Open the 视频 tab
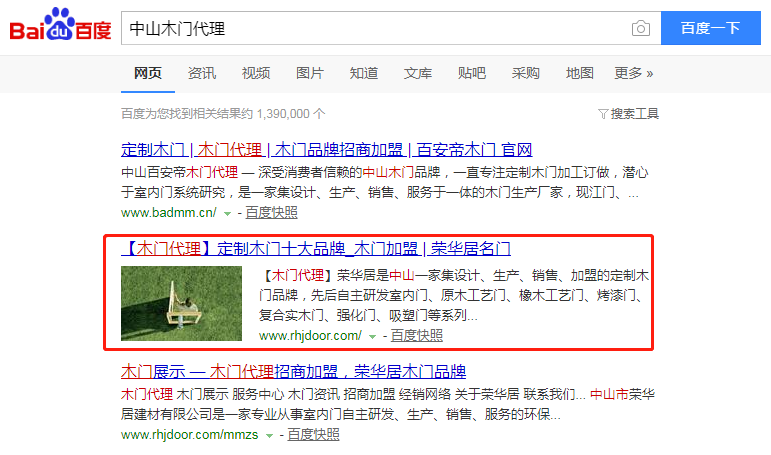Screen dimensions: 771x455 [x=256, y=73]
